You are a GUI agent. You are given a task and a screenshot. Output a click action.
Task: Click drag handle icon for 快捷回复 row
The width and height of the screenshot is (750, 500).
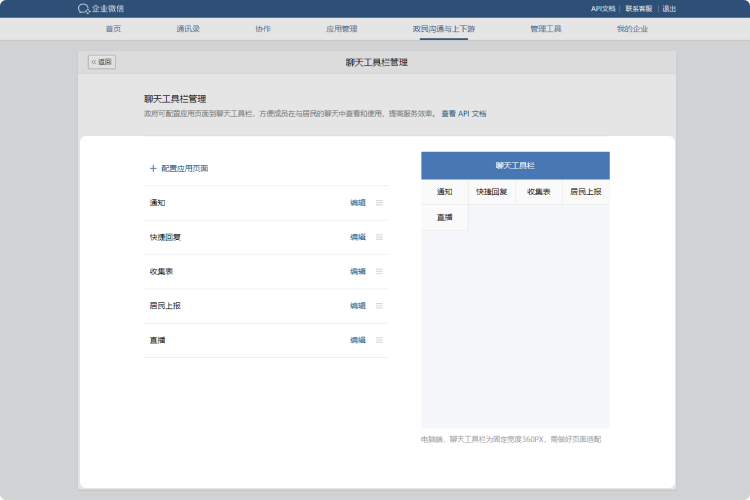[379, 237]
